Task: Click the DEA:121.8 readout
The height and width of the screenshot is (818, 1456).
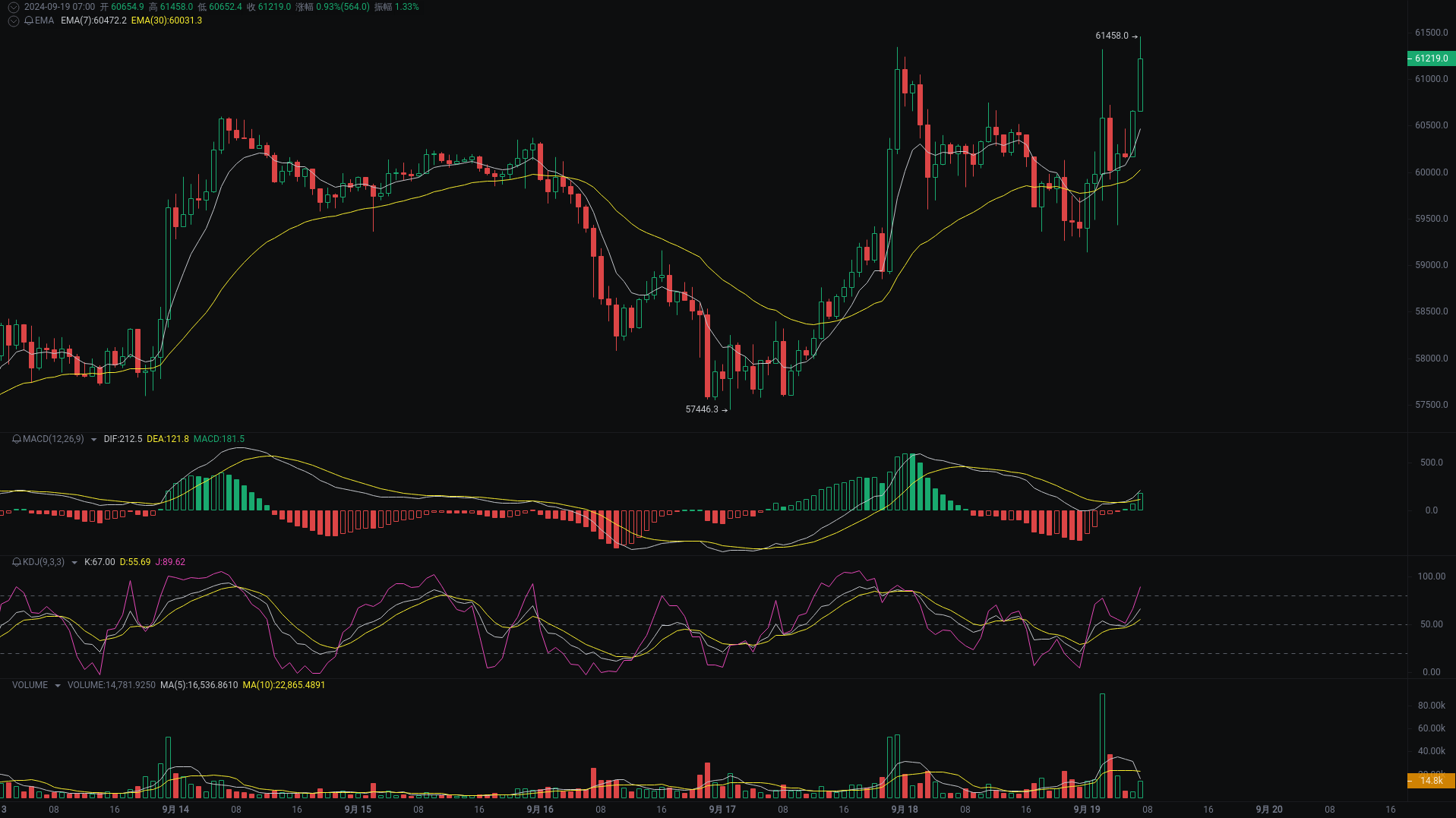Action: coord(168,439)
